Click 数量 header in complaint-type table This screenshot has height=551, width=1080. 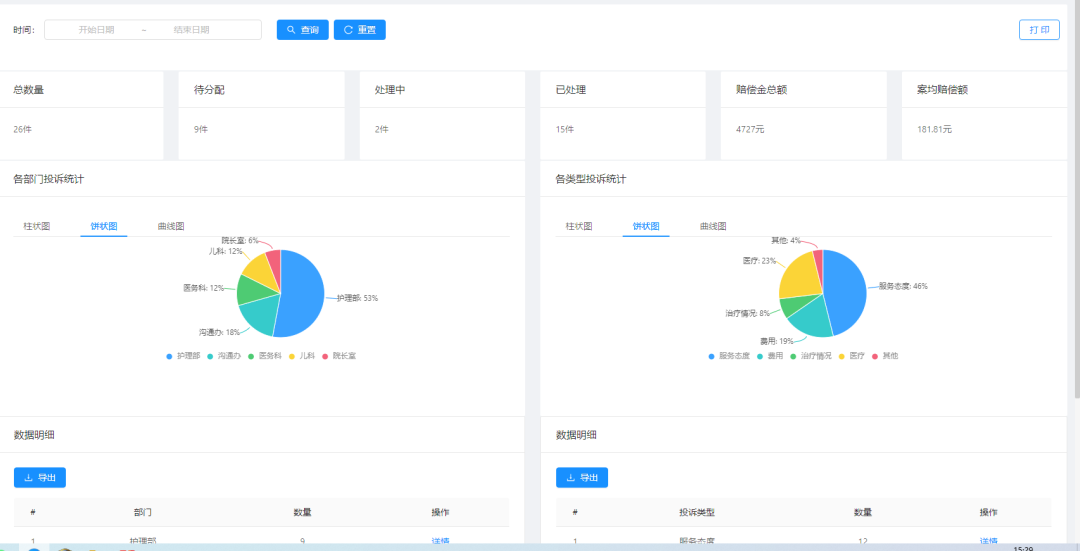click(863, 512)
